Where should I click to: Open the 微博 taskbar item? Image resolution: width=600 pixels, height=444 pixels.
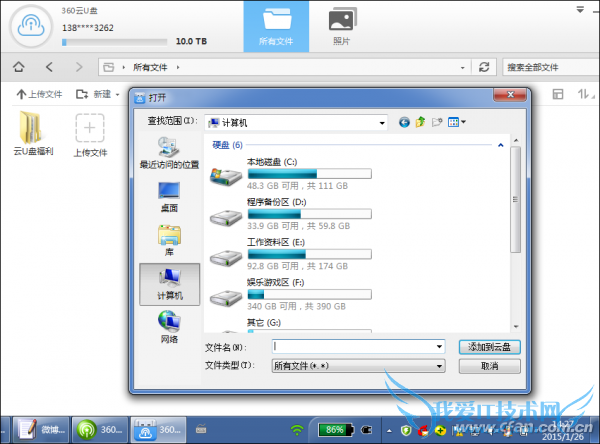pyautogui.click(x=41, y=430)
